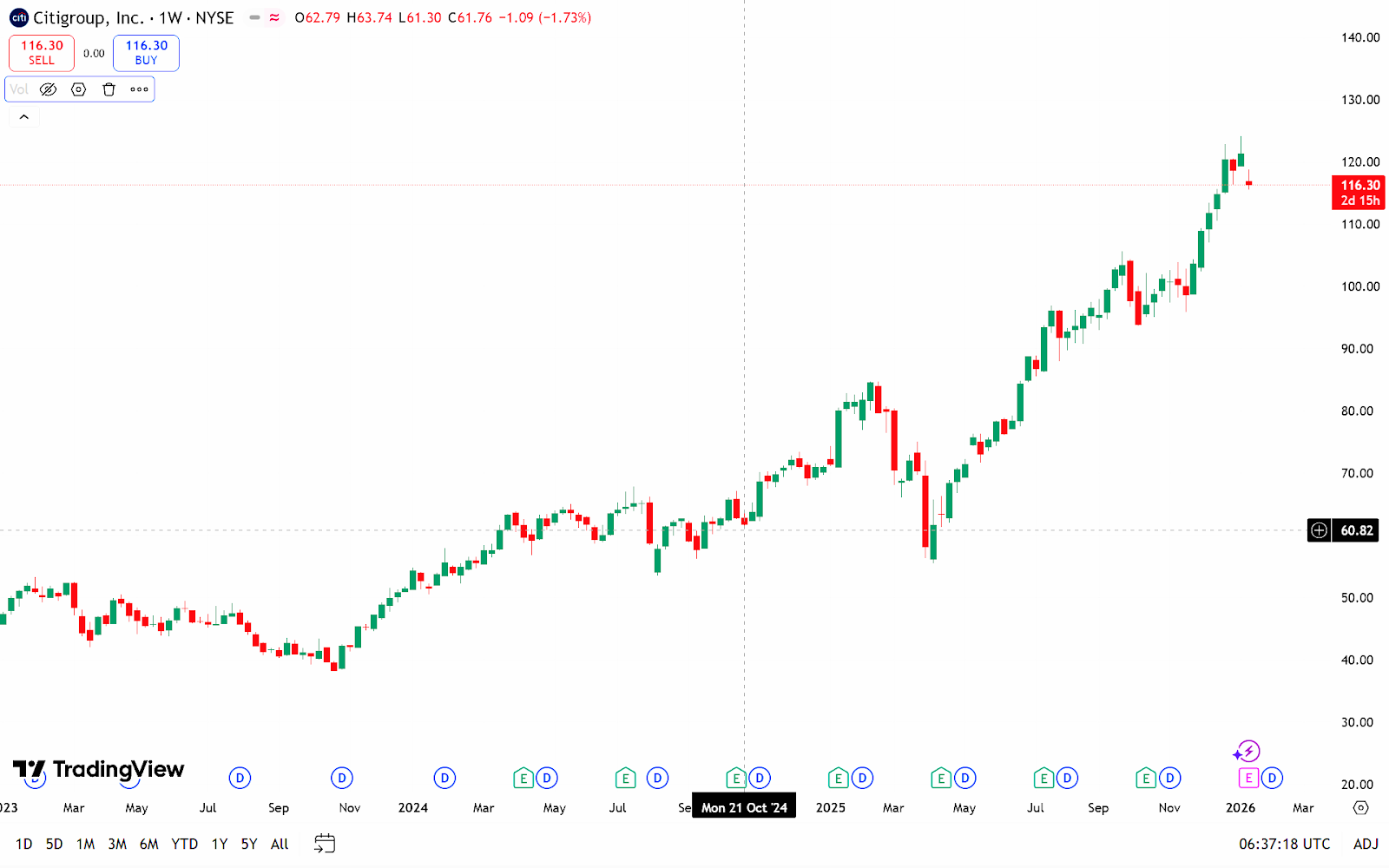The width and height of the screenshot is (1389, 868).
Task: Select the YTD time range
Action: click(x=184, y=844)
